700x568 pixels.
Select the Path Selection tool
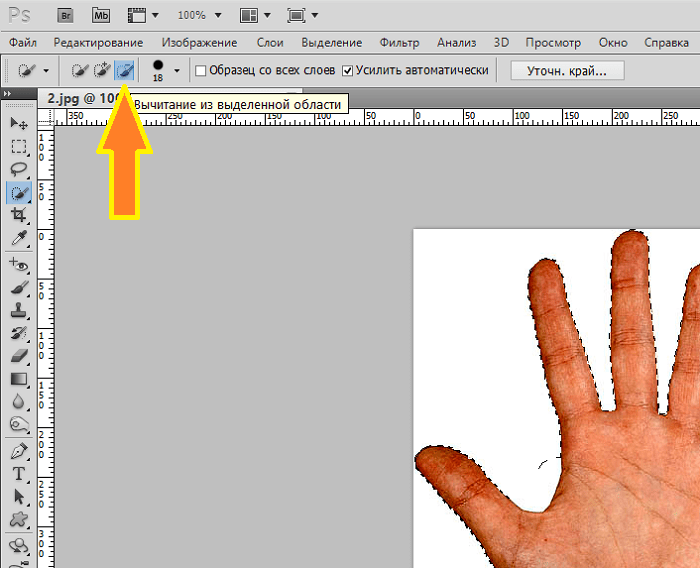tap(19, 497)
